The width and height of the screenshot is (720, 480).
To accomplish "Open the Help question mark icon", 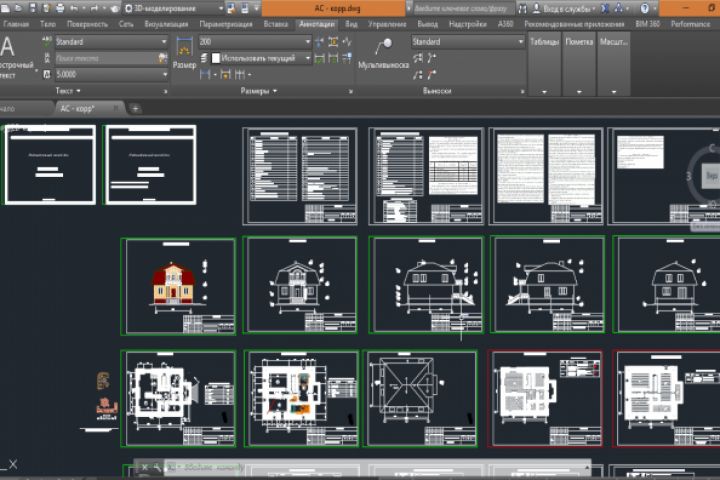I will [x=645, y=8].
